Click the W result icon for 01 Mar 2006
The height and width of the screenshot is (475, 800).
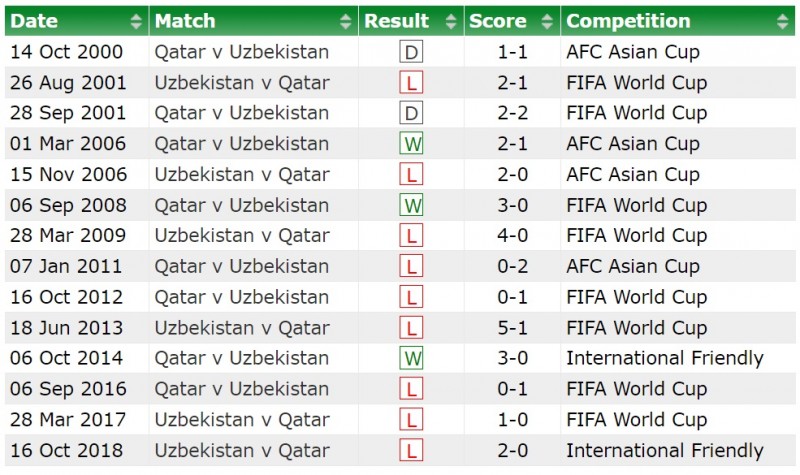tap(410, 144)
